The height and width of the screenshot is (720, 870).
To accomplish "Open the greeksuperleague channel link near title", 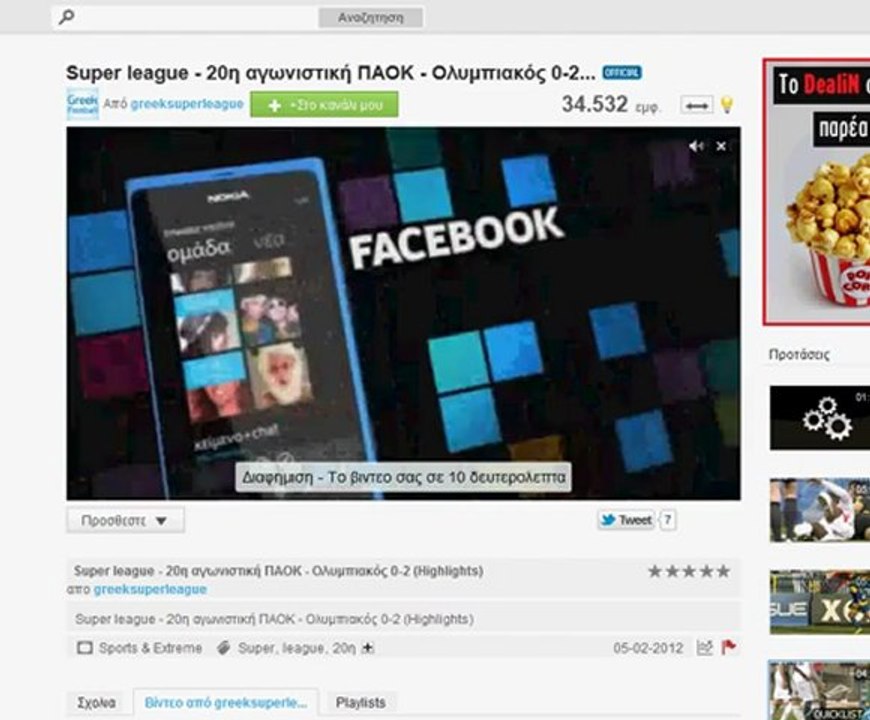I will pyautogui.click(x=187, y=104).
